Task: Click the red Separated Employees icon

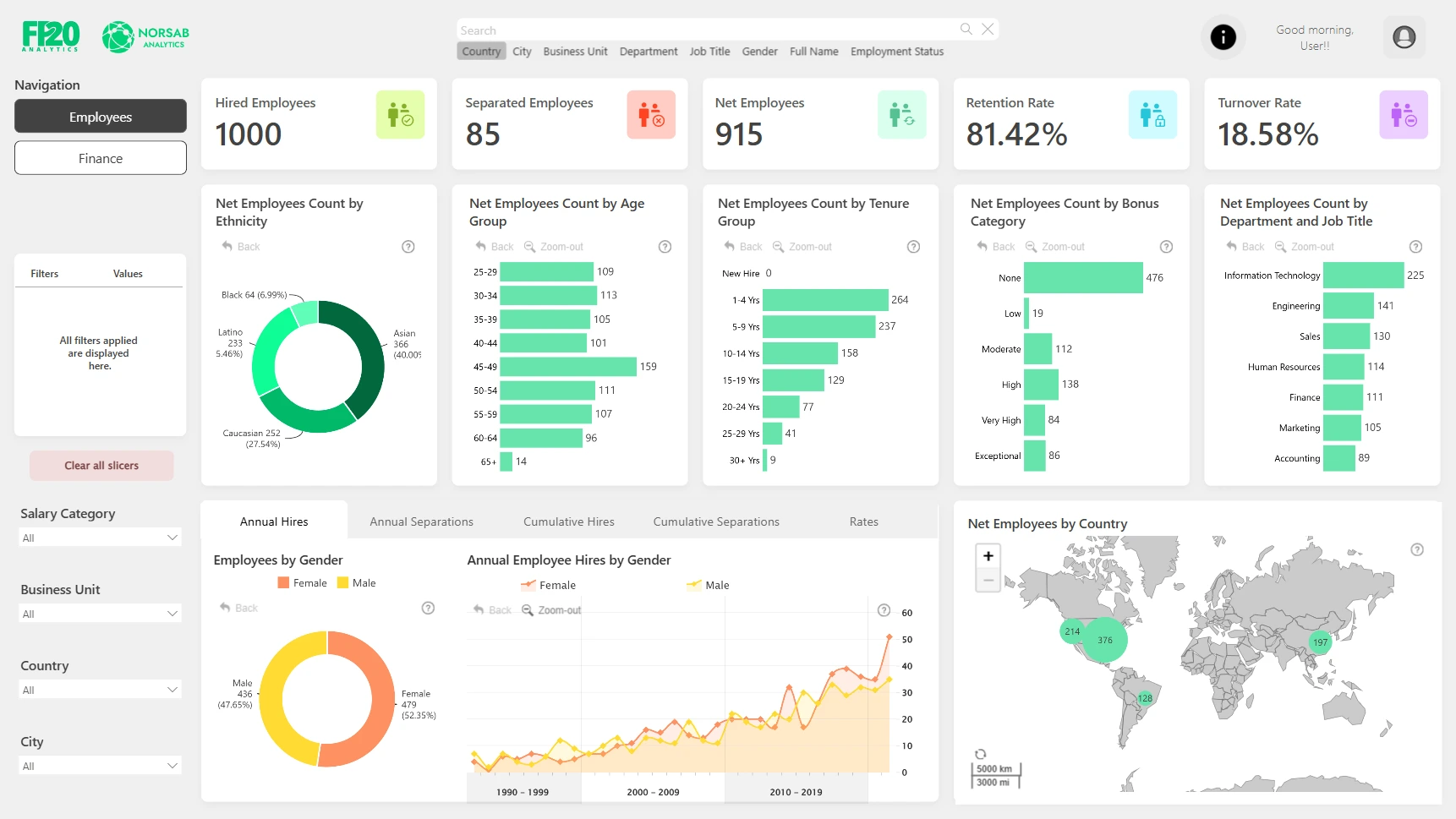Action: coord(651,115)
